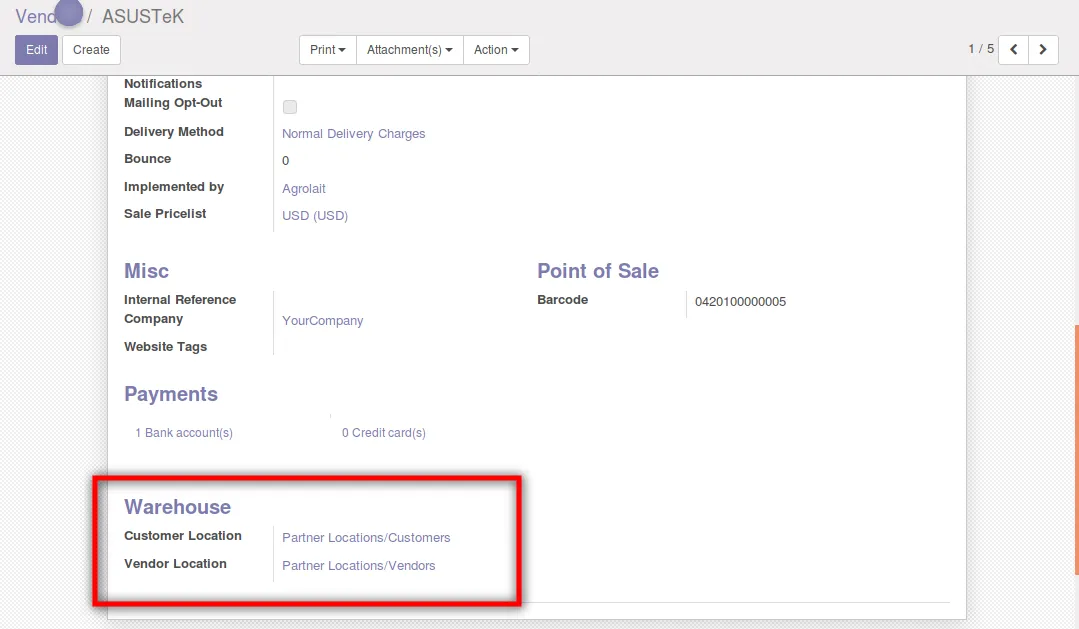Click the record counter 1 / 5
This screenshot has width=1079, height=629.
[x=981, y=49]
